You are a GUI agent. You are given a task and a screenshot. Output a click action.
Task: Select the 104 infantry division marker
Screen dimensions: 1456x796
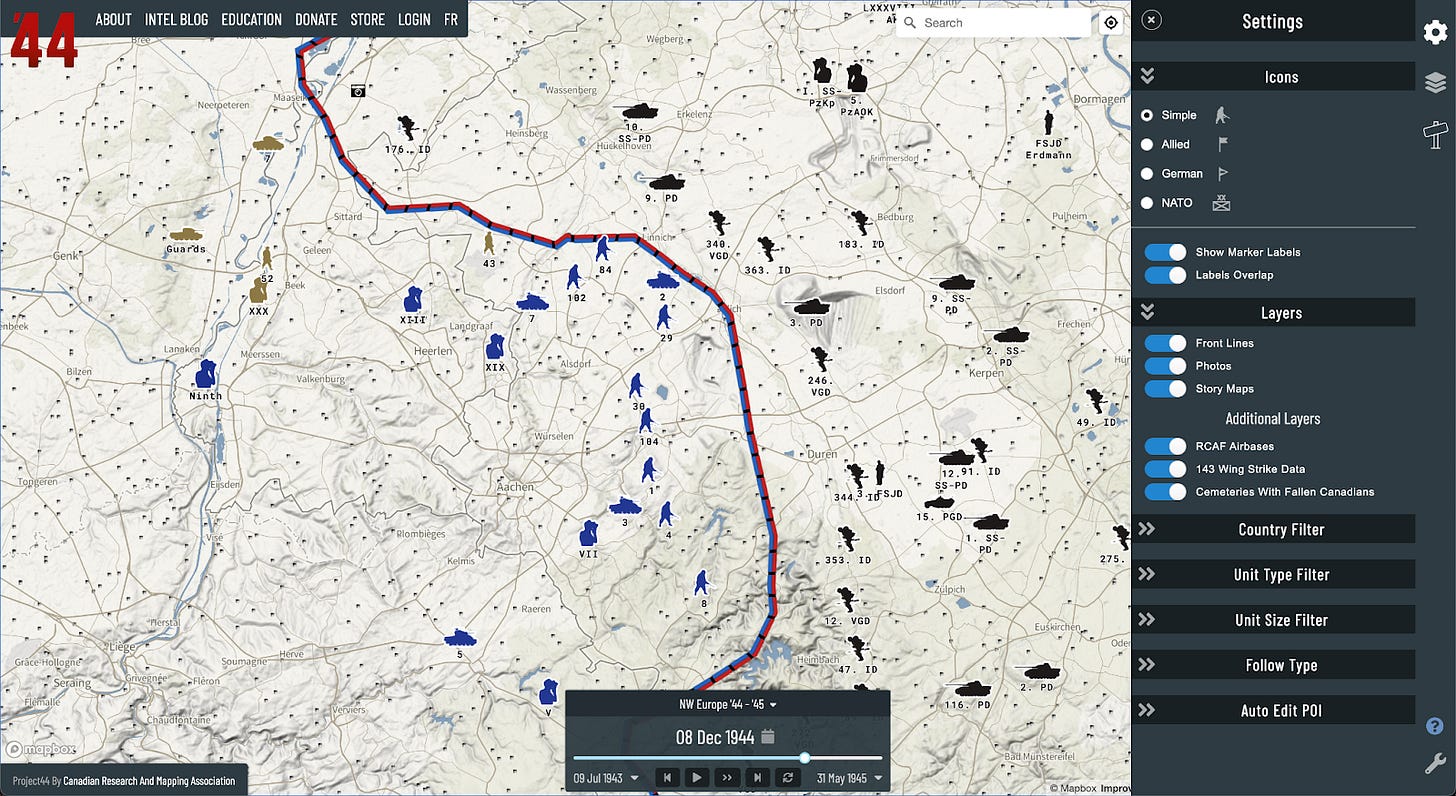[646, 421]
